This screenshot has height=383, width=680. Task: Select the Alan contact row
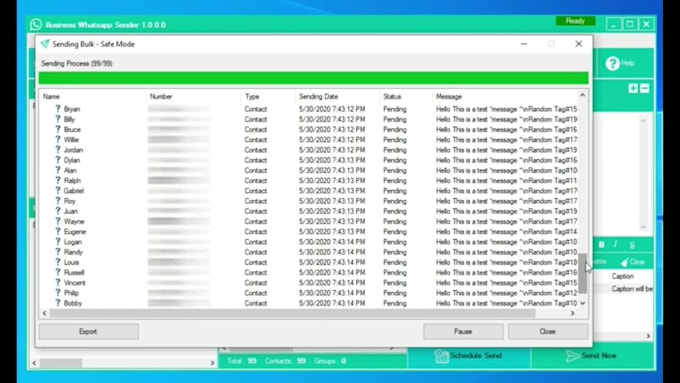(309, 170)
